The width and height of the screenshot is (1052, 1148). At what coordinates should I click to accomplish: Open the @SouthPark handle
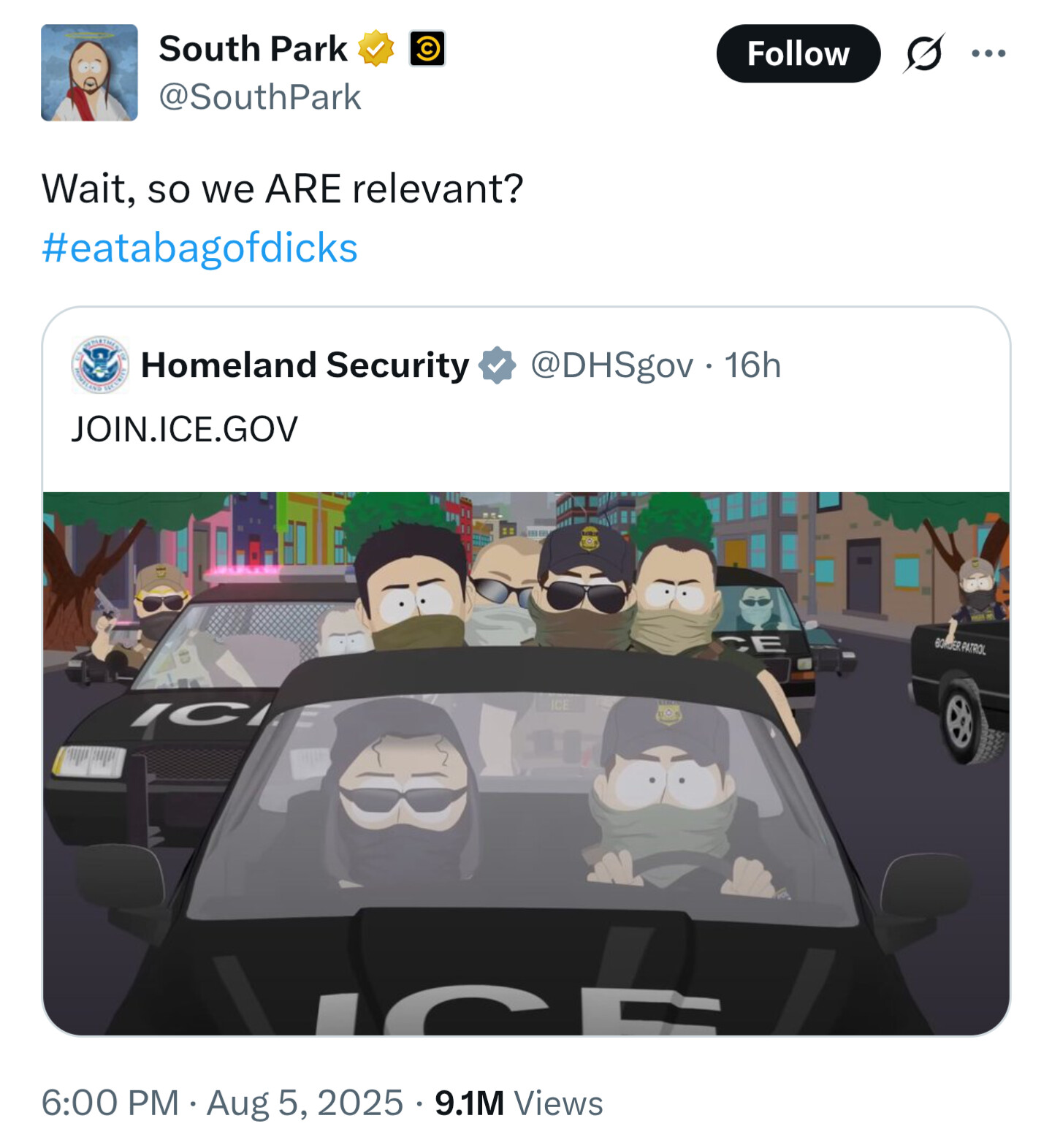260,97
